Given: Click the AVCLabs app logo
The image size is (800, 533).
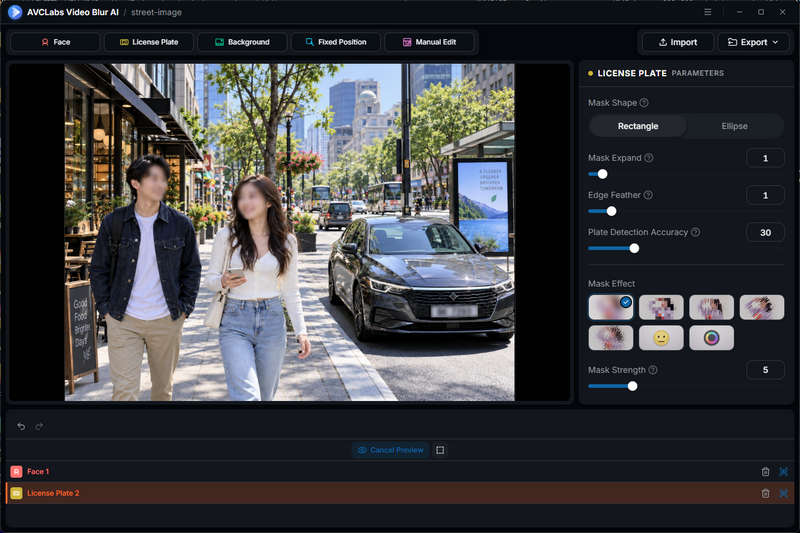Looking at the screenshot, I should coord(15,12).
